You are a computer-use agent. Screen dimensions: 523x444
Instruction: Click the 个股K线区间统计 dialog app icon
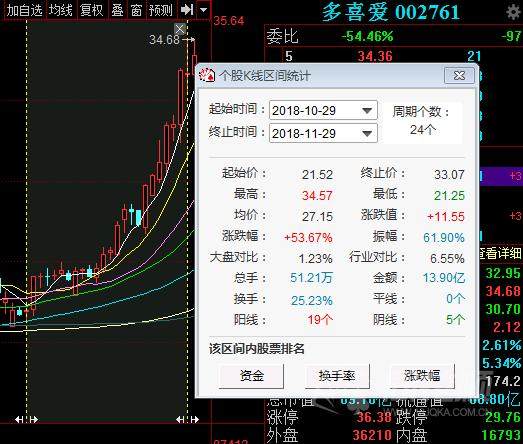click(207, 75)
